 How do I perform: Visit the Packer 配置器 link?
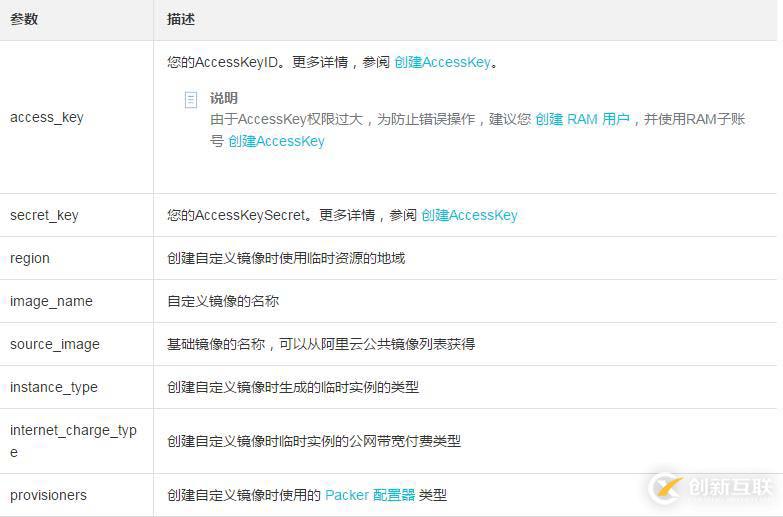(369, 495)
